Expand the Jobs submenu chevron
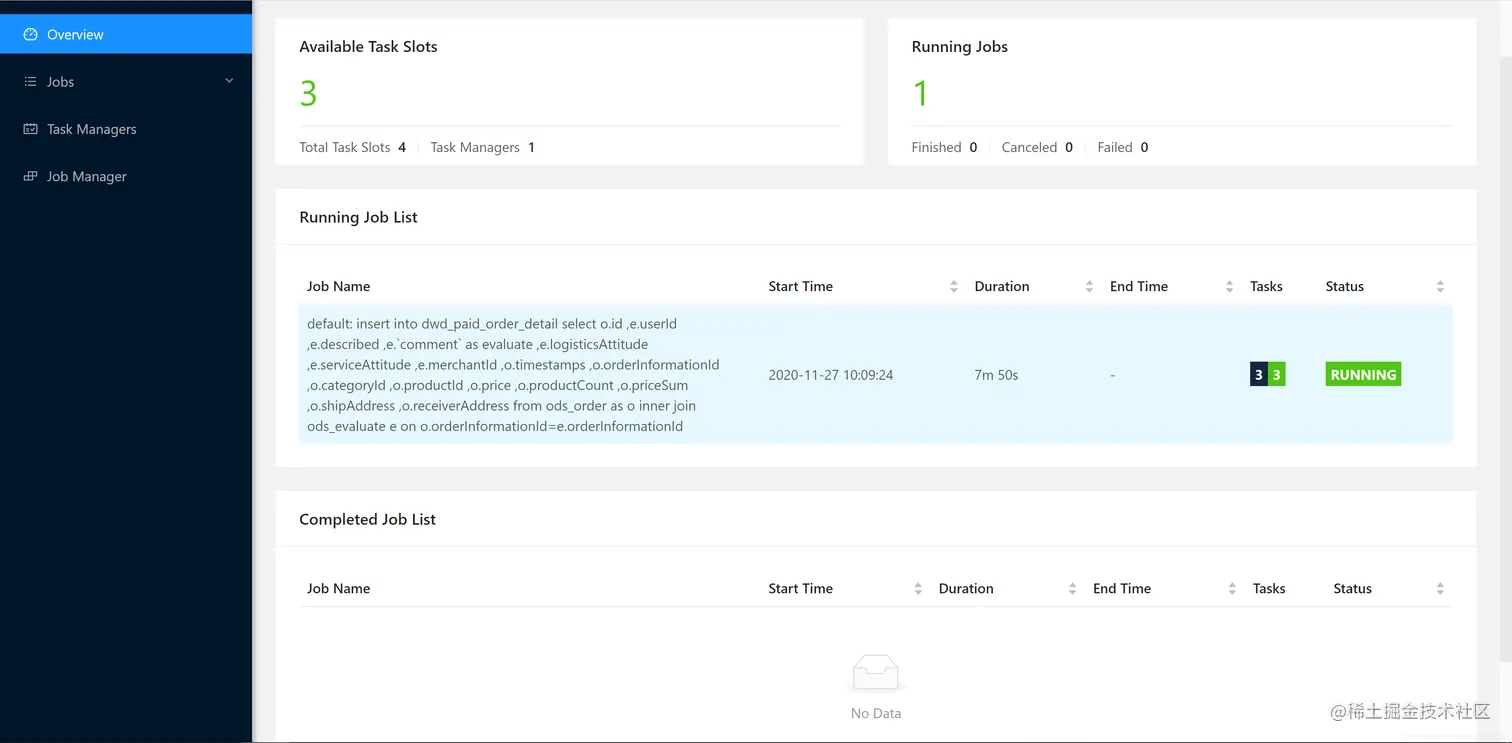This screenshot has height=743, width=1512. 229,81
